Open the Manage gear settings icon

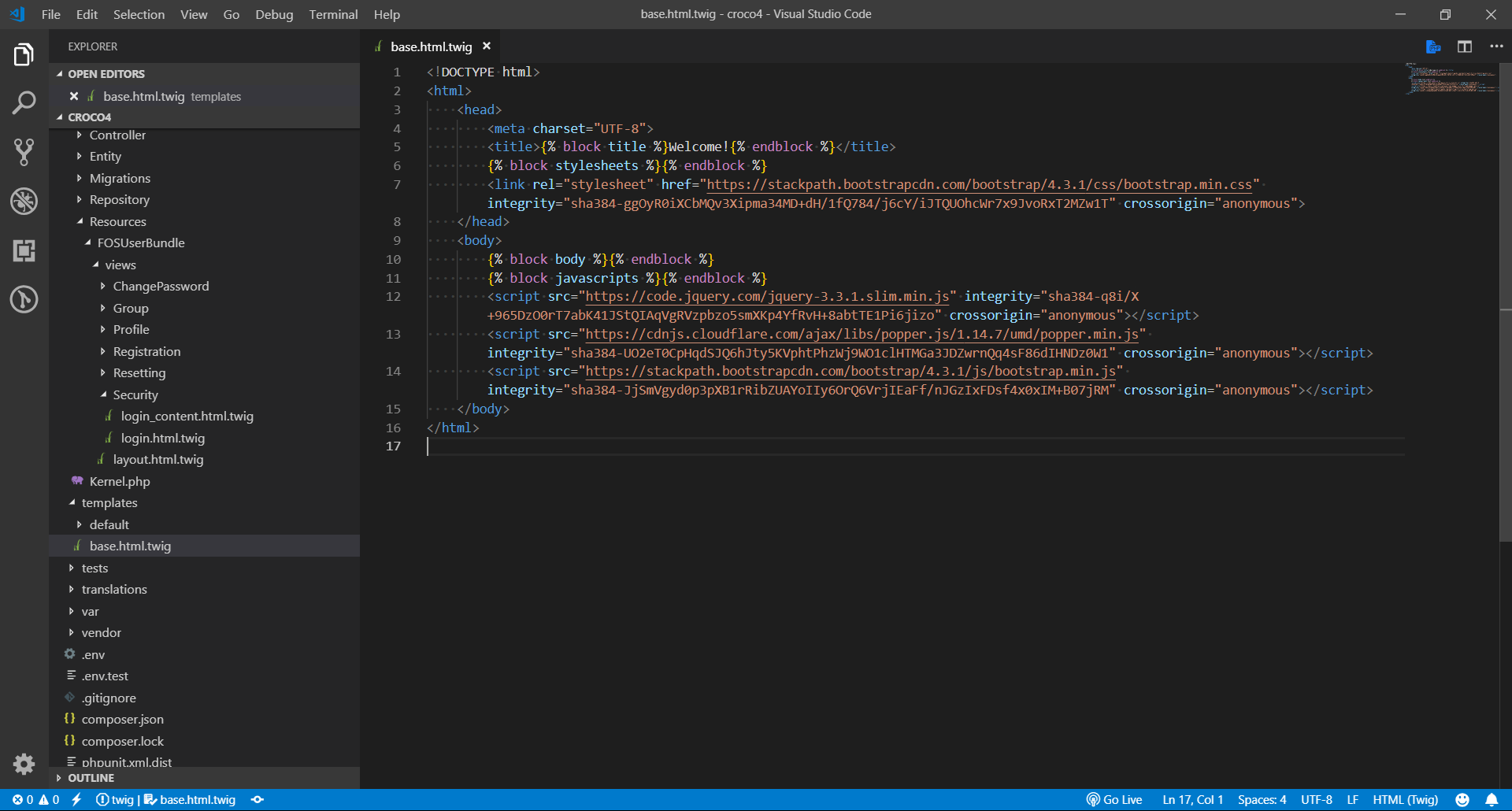[24, 764]
